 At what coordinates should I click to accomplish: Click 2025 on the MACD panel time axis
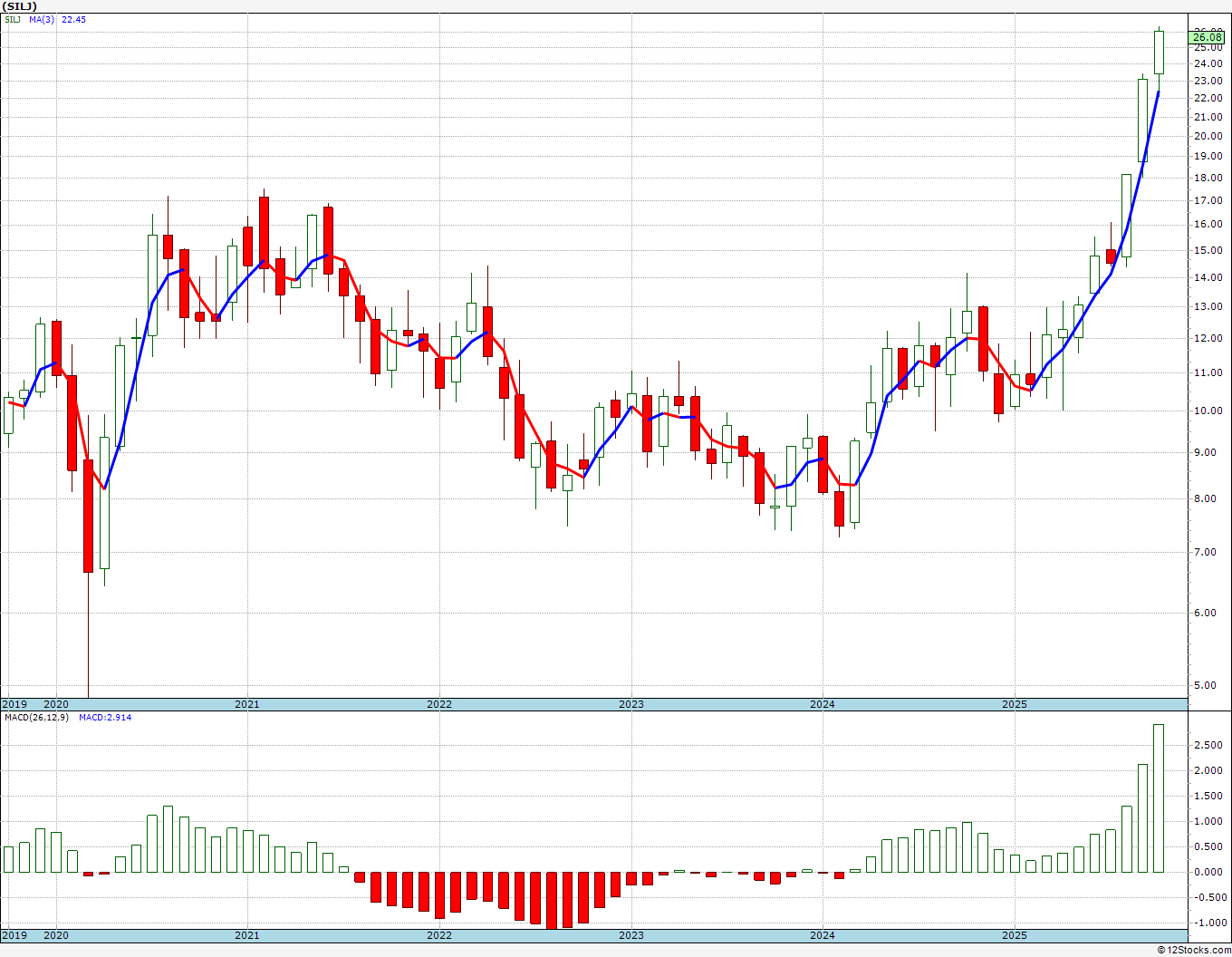(x=1015, y=935)
